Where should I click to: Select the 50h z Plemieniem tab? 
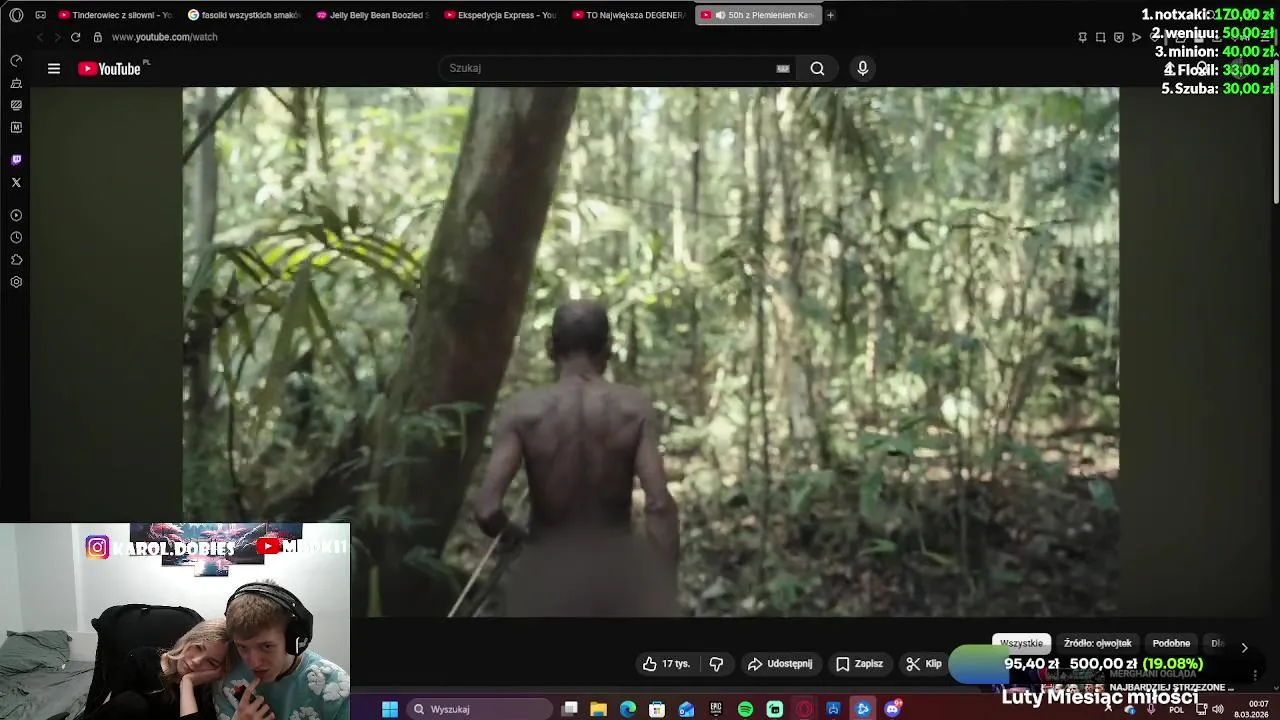758,15
